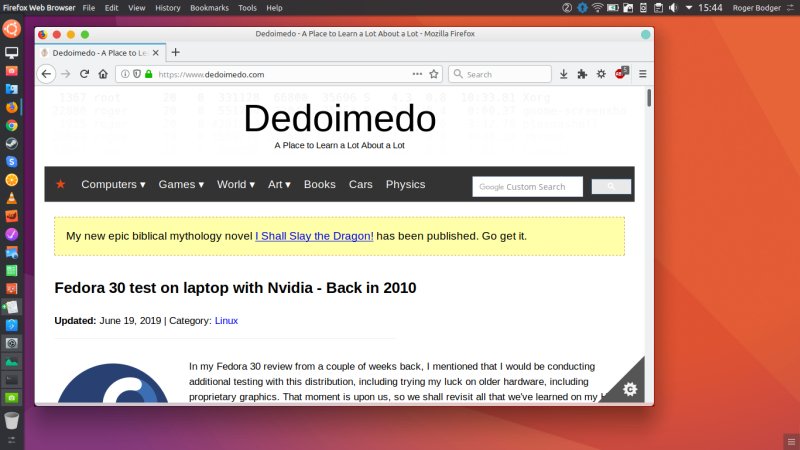The width and height of the screenshot is (800, 450).
Task: Open the View menu
Action: (136, 8)
